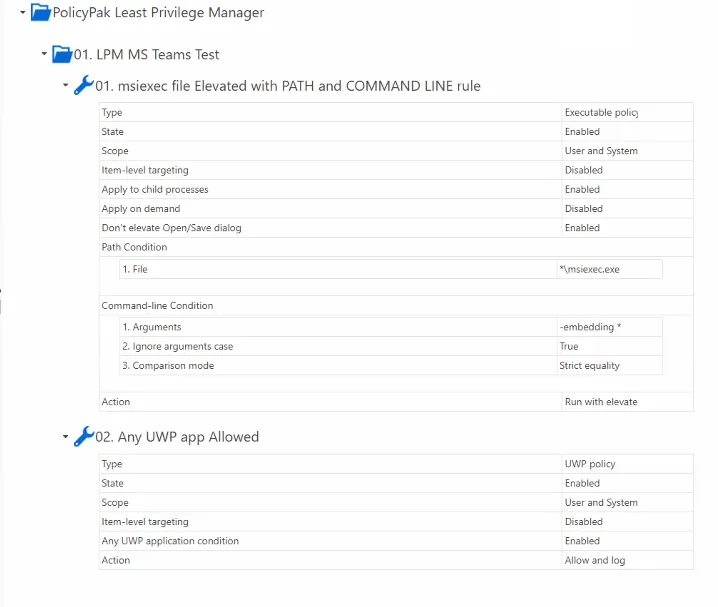Screen dimensions: 718x607
Task: Click the Run with elevate action value
Action: point(600,402)
